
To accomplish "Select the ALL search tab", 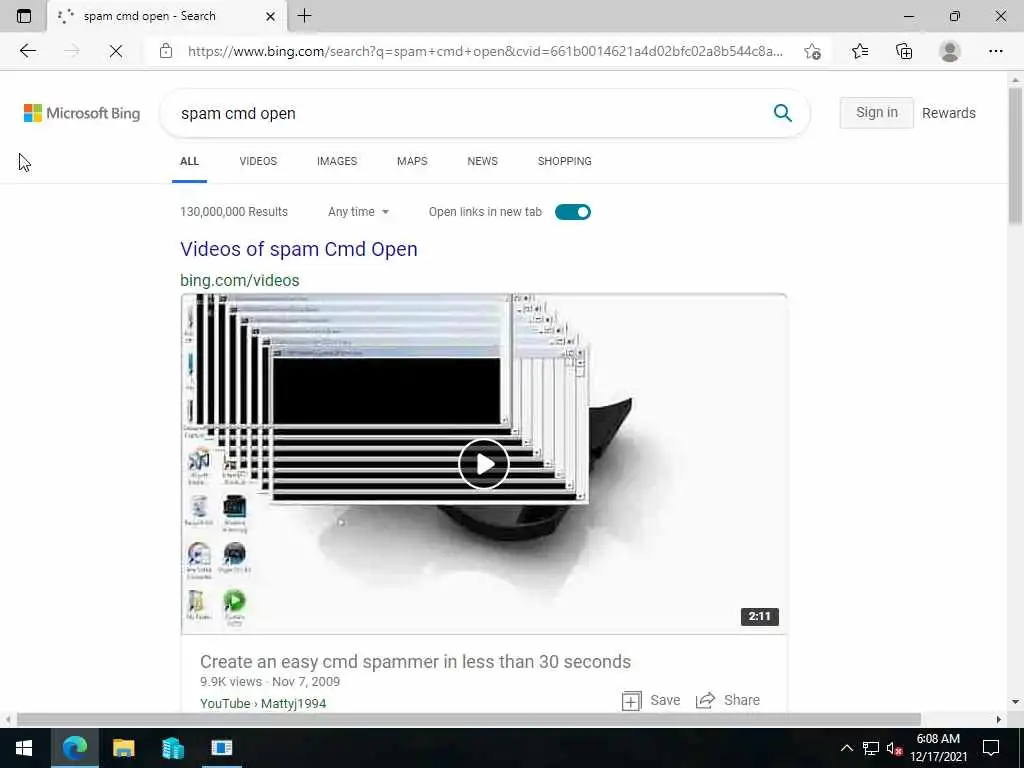I will point(189,161).
